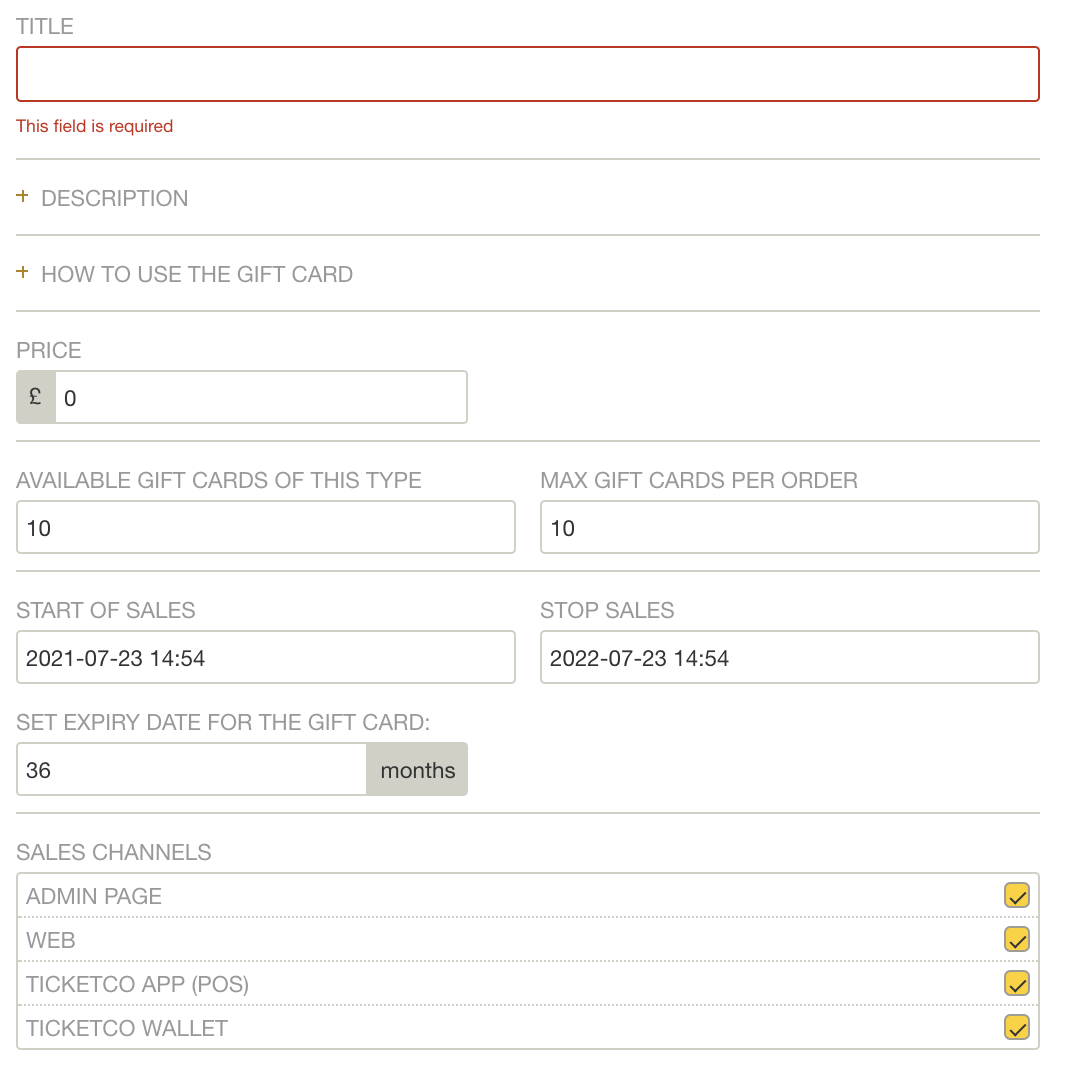Focus the empty Title field
Viewport: 1068px width, 1068px height.
tap(528, 74)
